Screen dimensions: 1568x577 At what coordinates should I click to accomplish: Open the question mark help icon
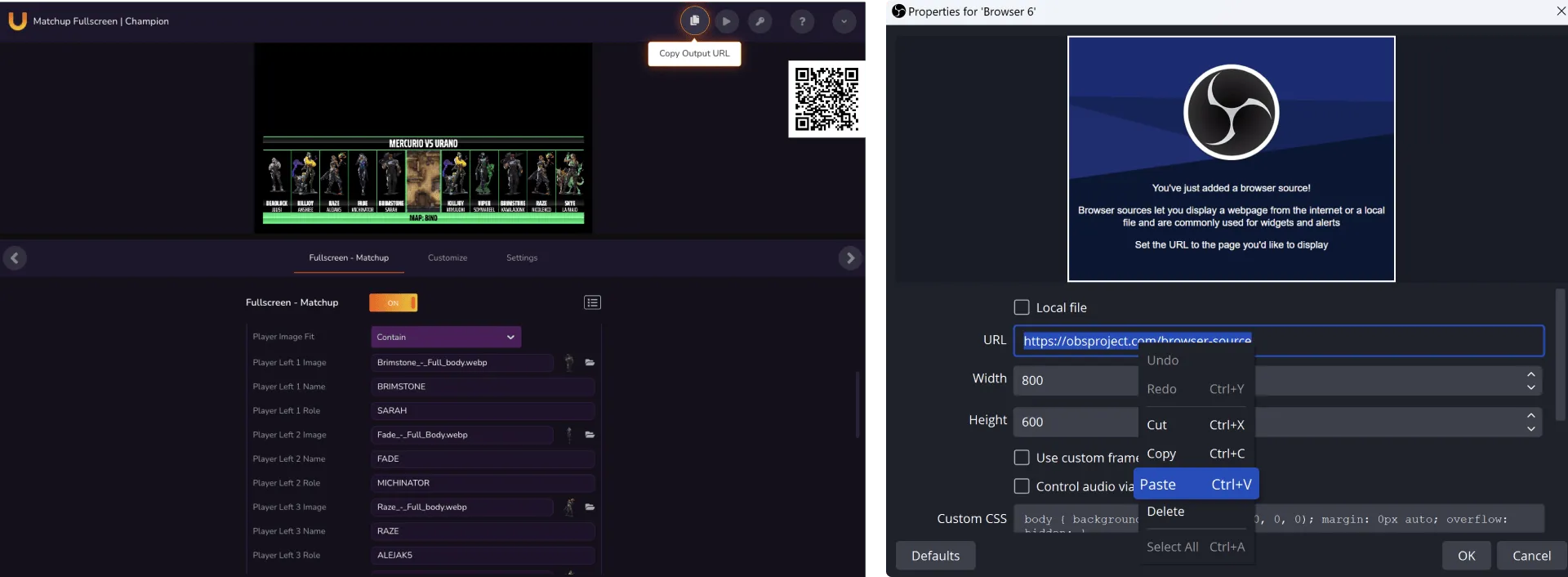(802, 21)
